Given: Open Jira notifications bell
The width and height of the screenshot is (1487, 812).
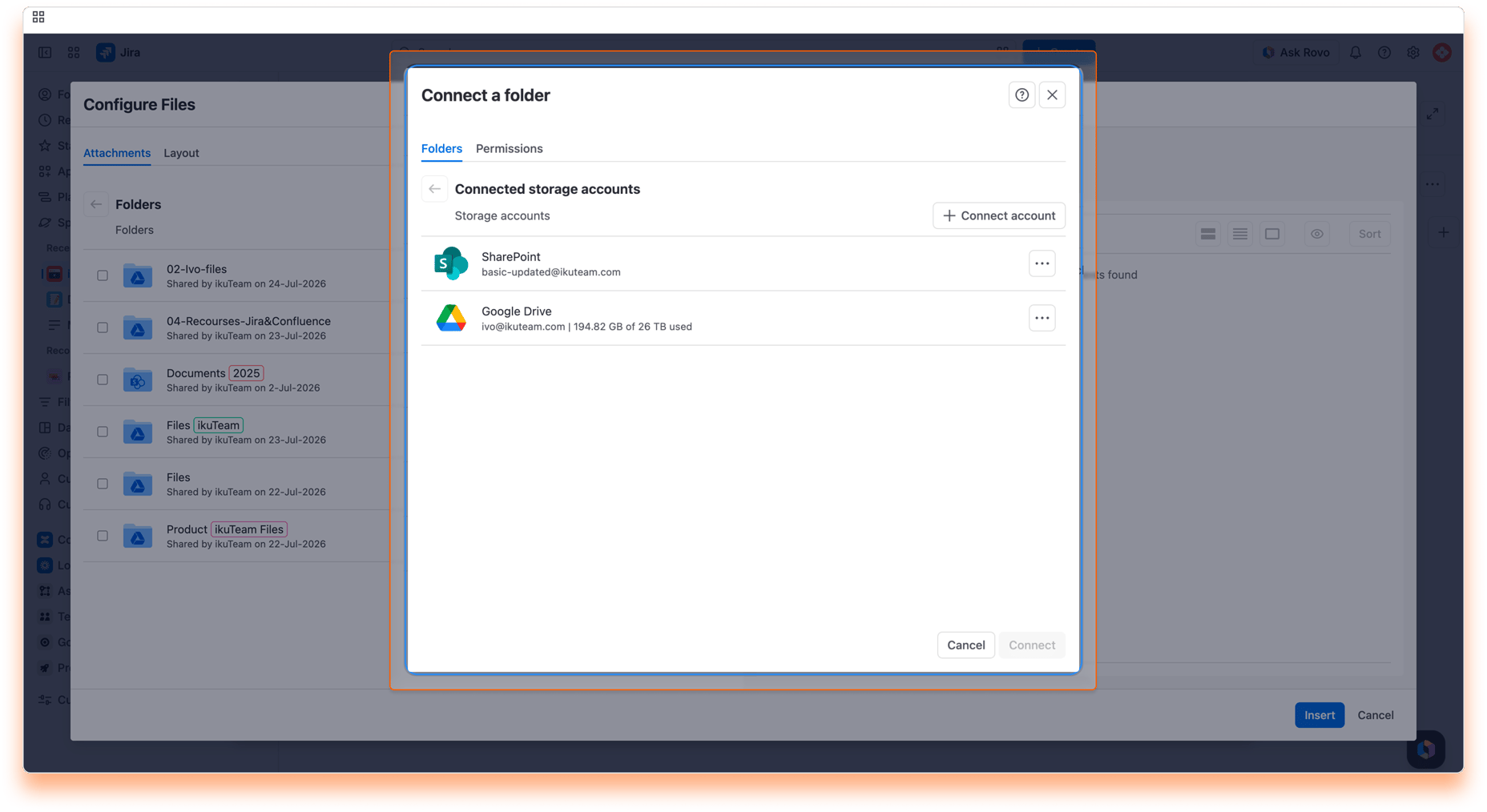Looking at the screenshot, I should pyautogui.click(x=1356, y=52).
